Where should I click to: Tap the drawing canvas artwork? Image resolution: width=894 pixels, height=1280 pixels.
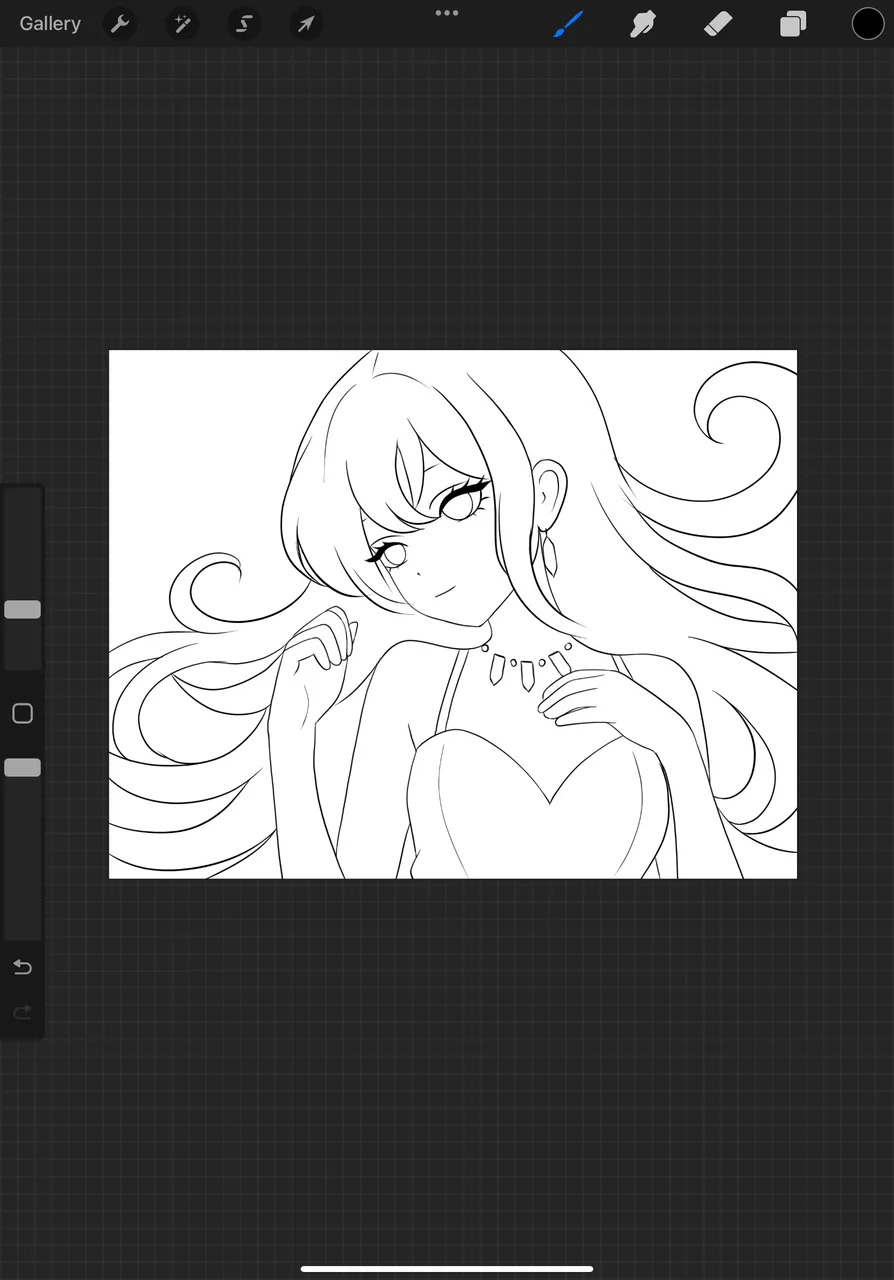click(453, 614)
